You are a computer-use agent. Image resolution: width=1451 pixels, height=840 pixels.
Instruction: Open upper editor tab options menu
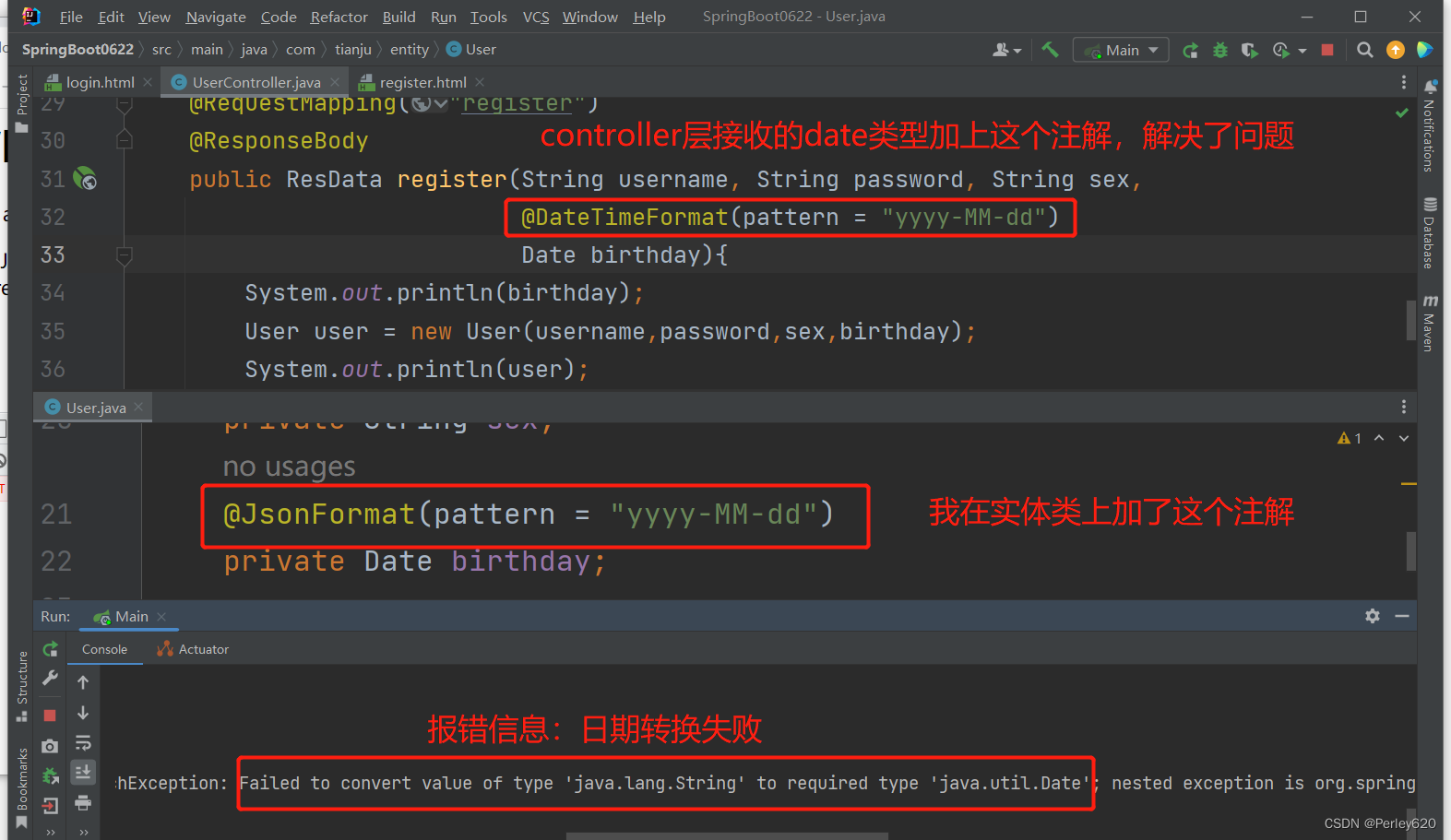click(x=1404, y=82)
